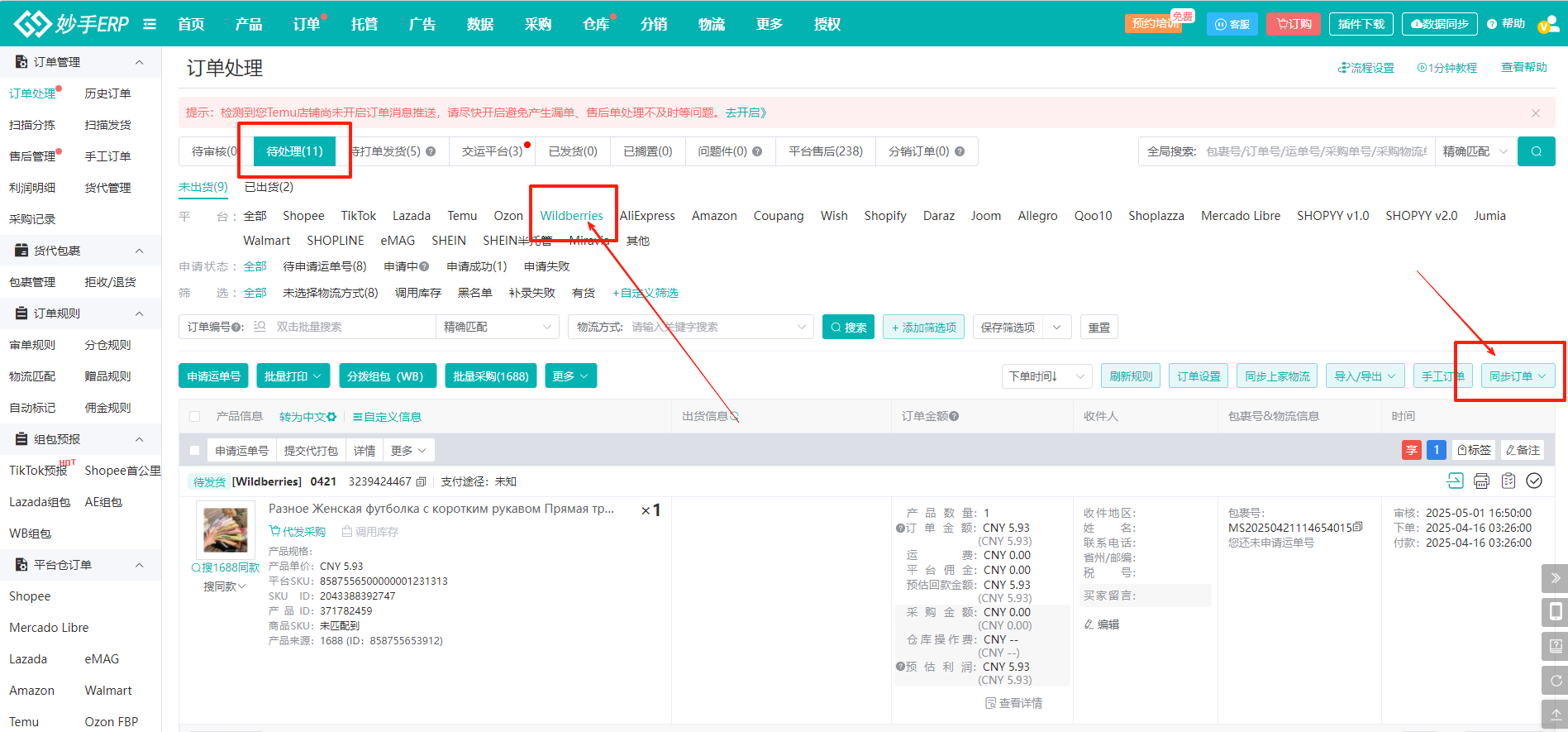Click the mobile phone floating button
The image size is (1568, 732).
(x=1555, y=612)
